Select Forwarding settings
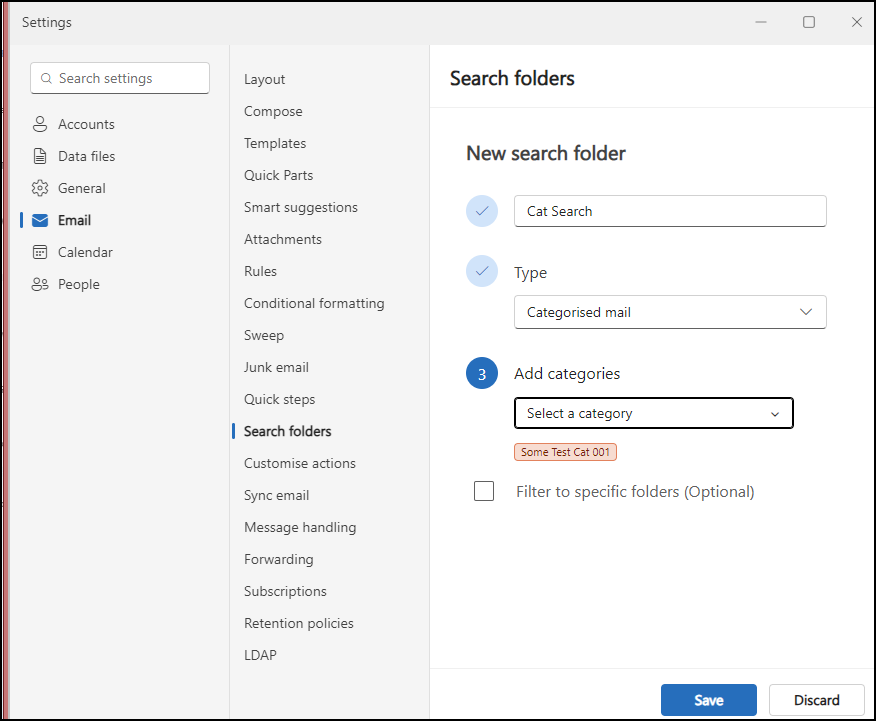 [278, 560]
